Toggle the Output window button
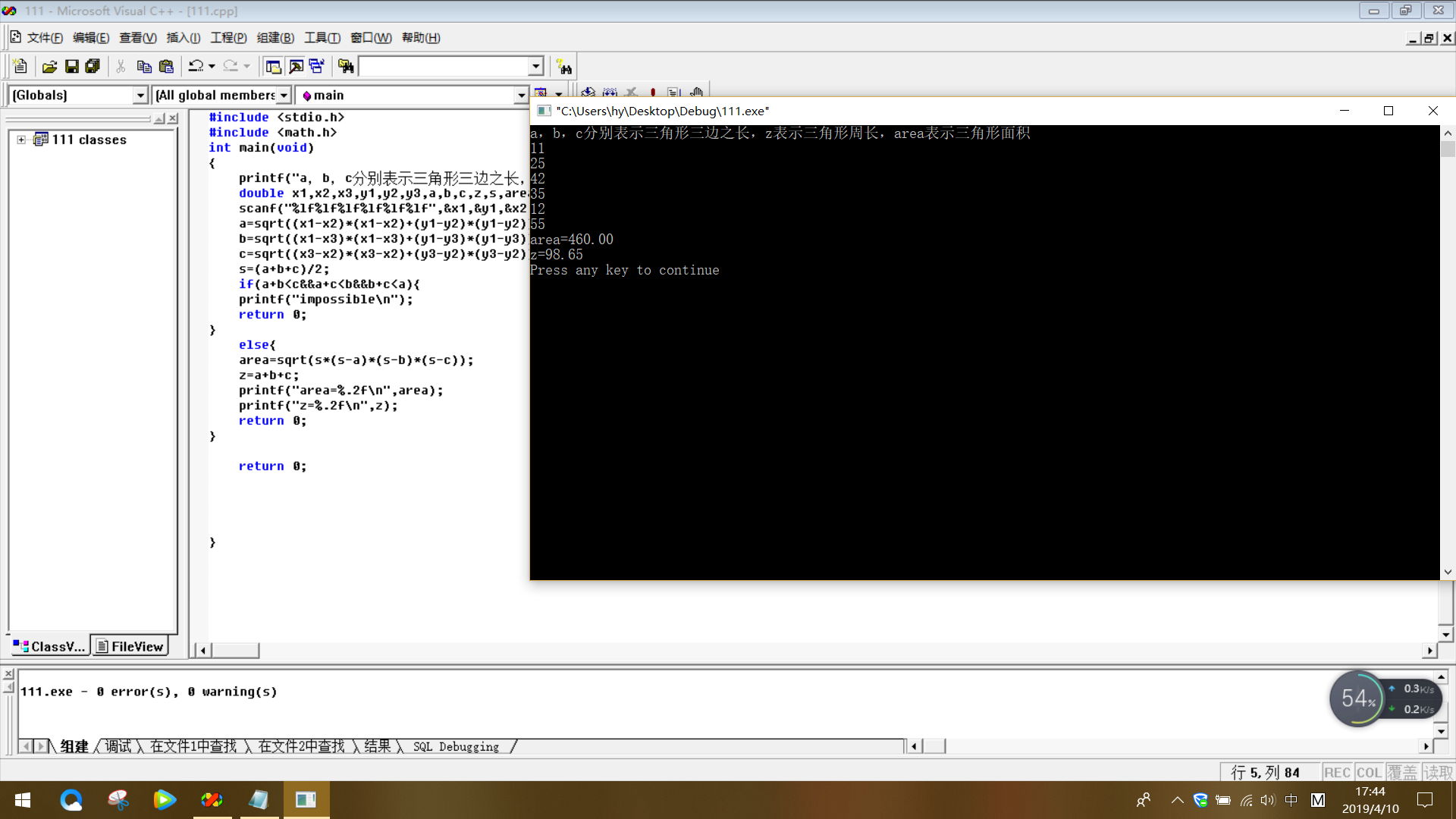Viewport: 1456px width, 819px height. [x=296, y=67]
